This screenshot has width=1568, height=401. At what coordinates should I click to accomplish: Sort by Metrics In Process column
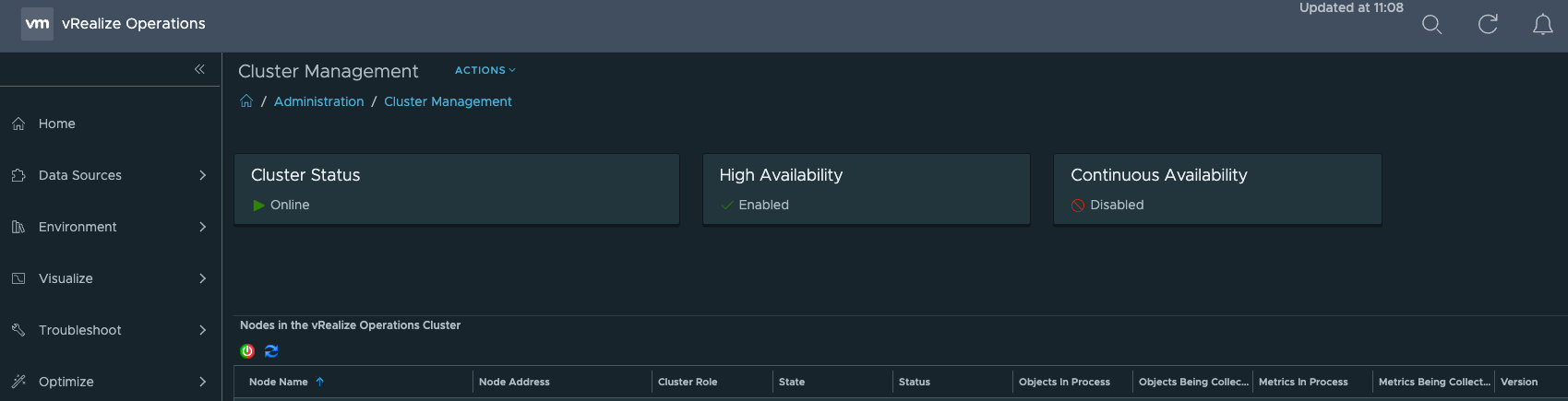click(x=1303, y=382)
